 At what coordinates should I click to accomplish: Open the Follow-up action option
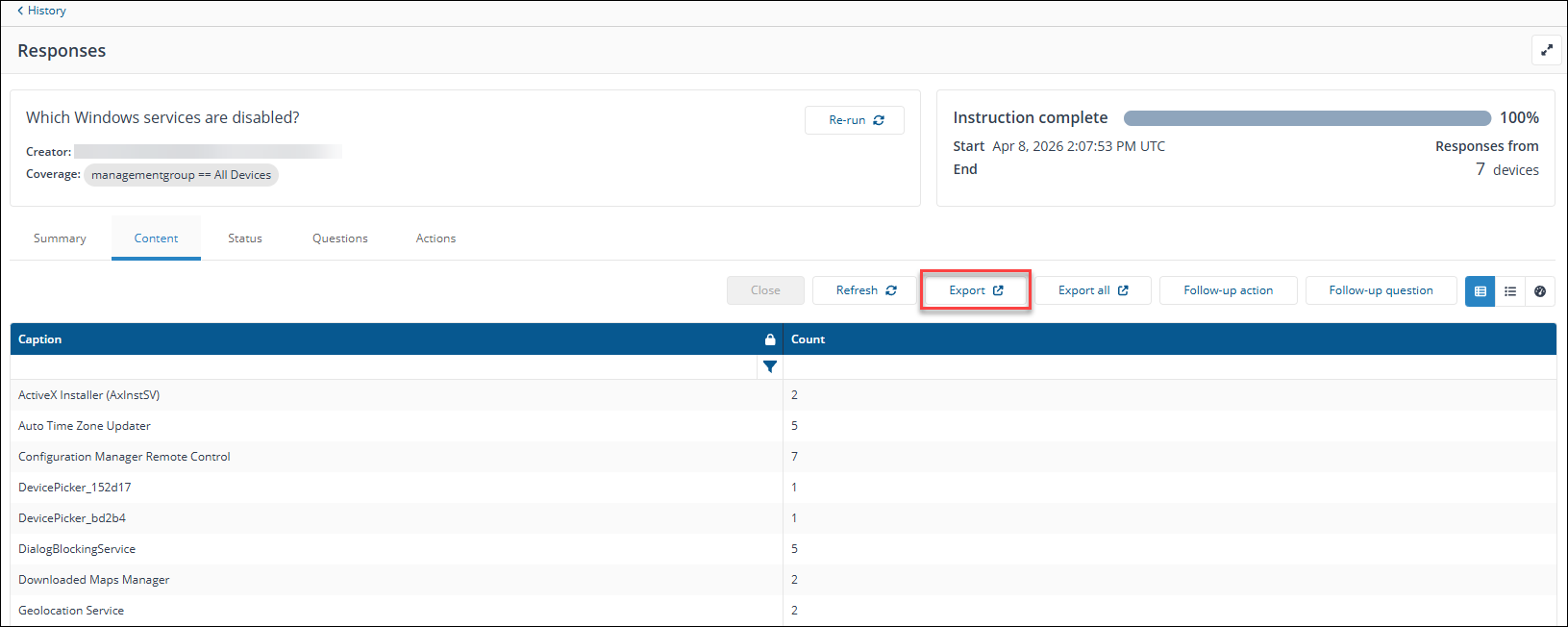(1228, 290)
